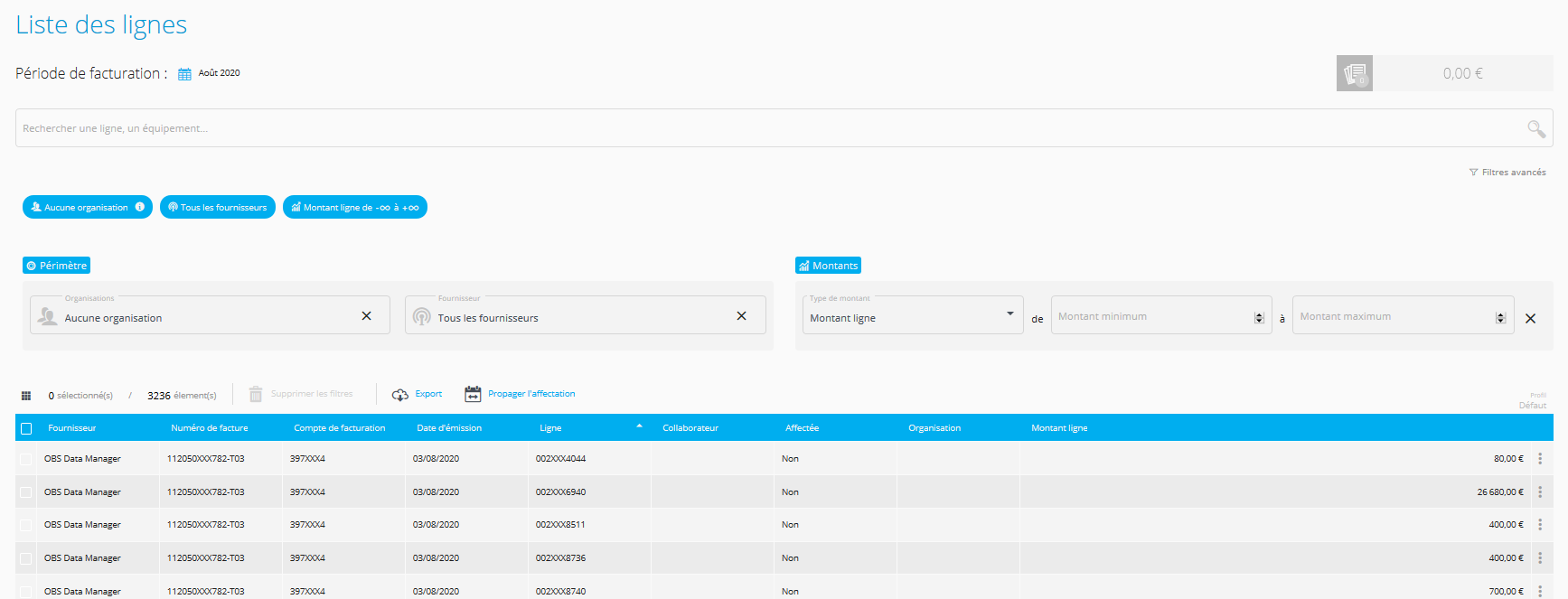Click the grid view icon near selection count
1568x599 pixels.
[26, 396]
